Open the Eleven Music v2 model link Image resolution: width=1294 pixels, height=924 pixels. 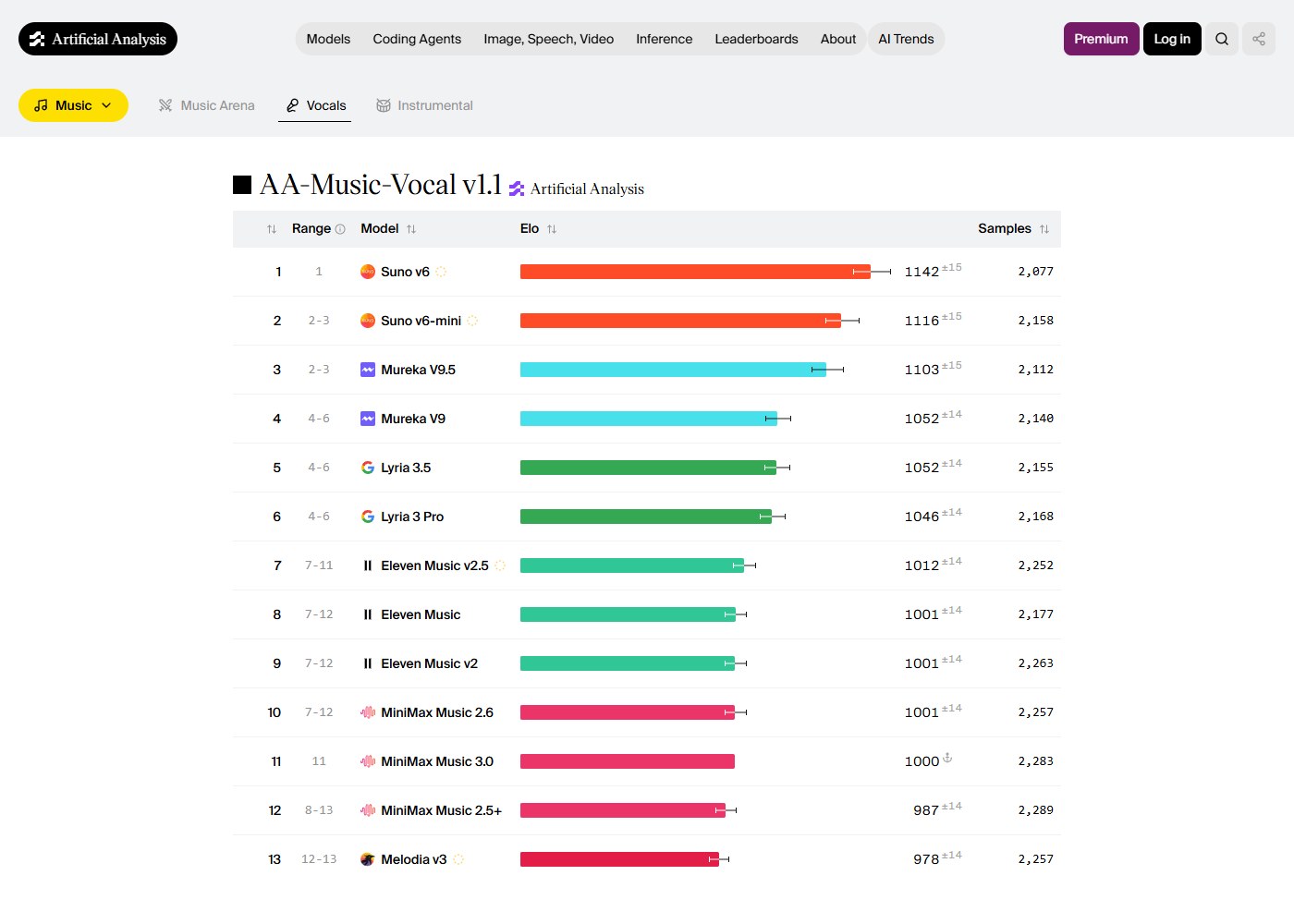[429, 663]
